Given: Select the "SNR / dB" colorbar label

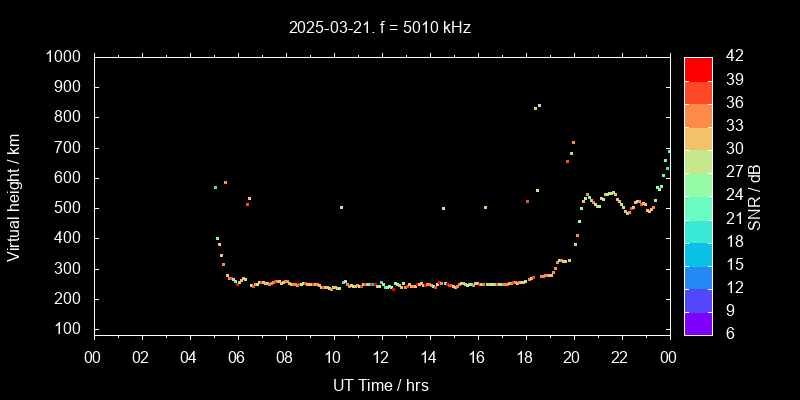Looking at the screenshot, I should coord(755,195).
